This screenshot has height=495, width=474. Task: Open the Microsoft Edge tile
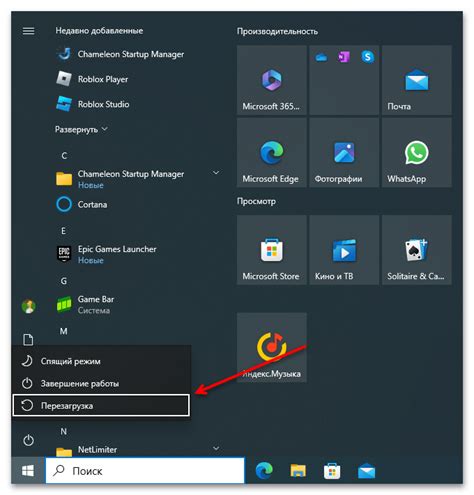[271, 153]
